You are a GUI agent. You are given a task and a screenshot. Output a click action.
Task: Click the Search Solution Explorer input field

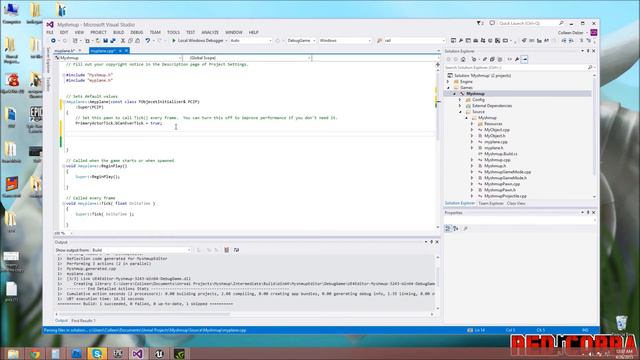516,67
